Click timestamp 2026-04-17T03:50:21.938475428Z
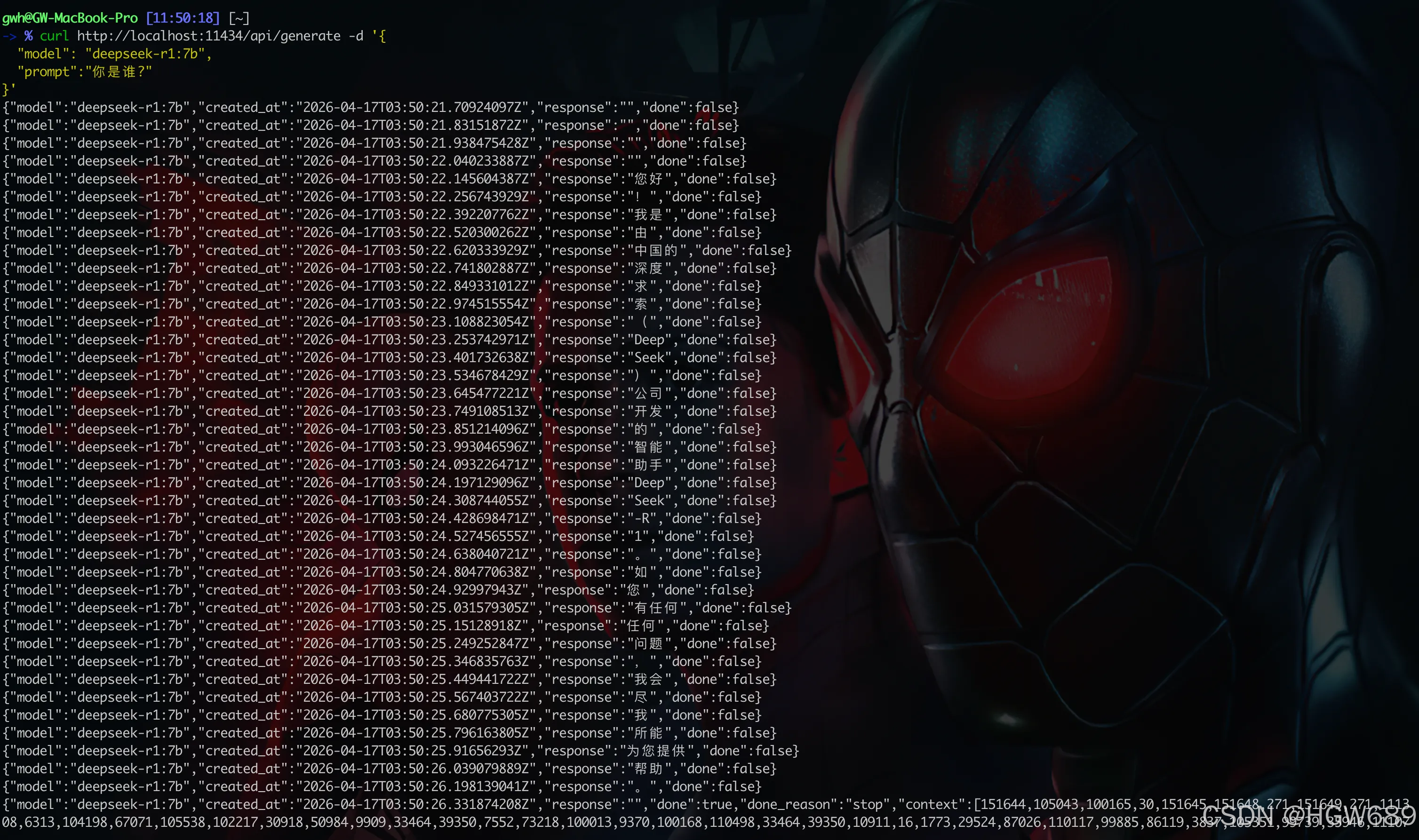This screenshot has height=840, width=1419. [x=415, y=143]
